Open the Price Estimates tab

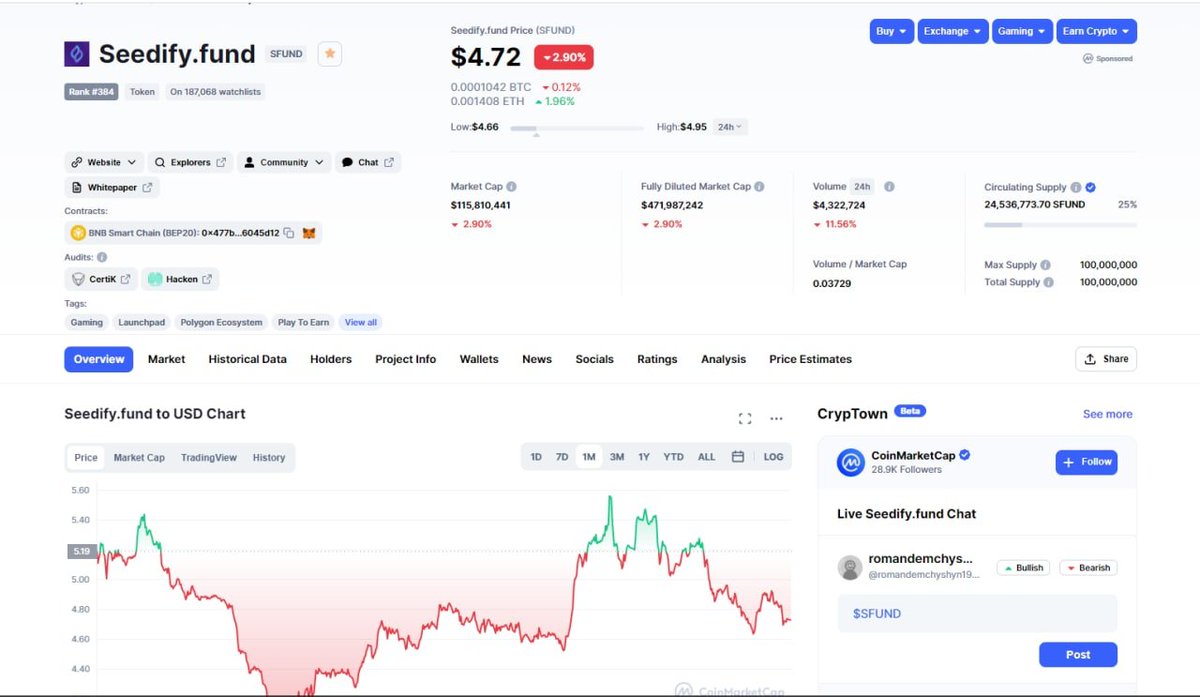point(810,359)
